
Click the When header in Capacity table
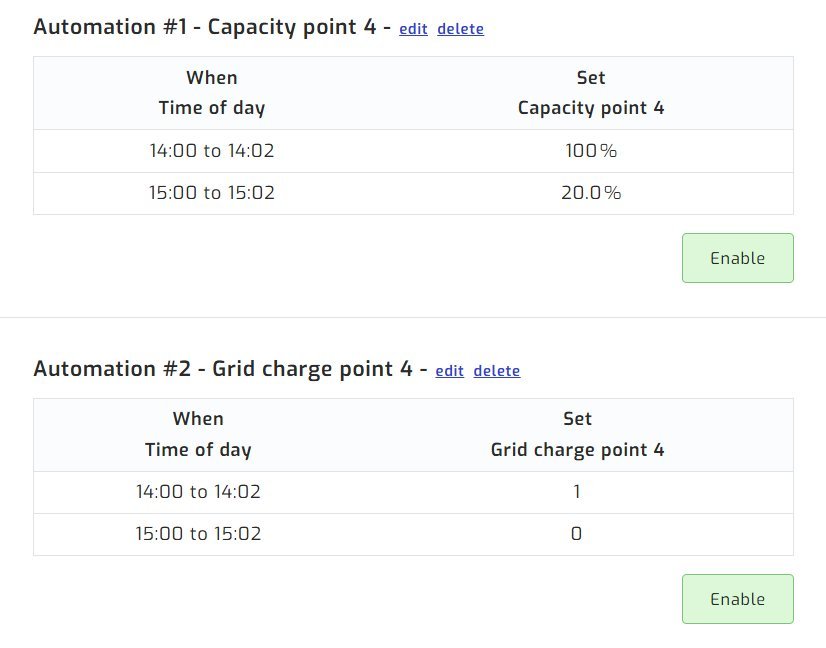212,78
